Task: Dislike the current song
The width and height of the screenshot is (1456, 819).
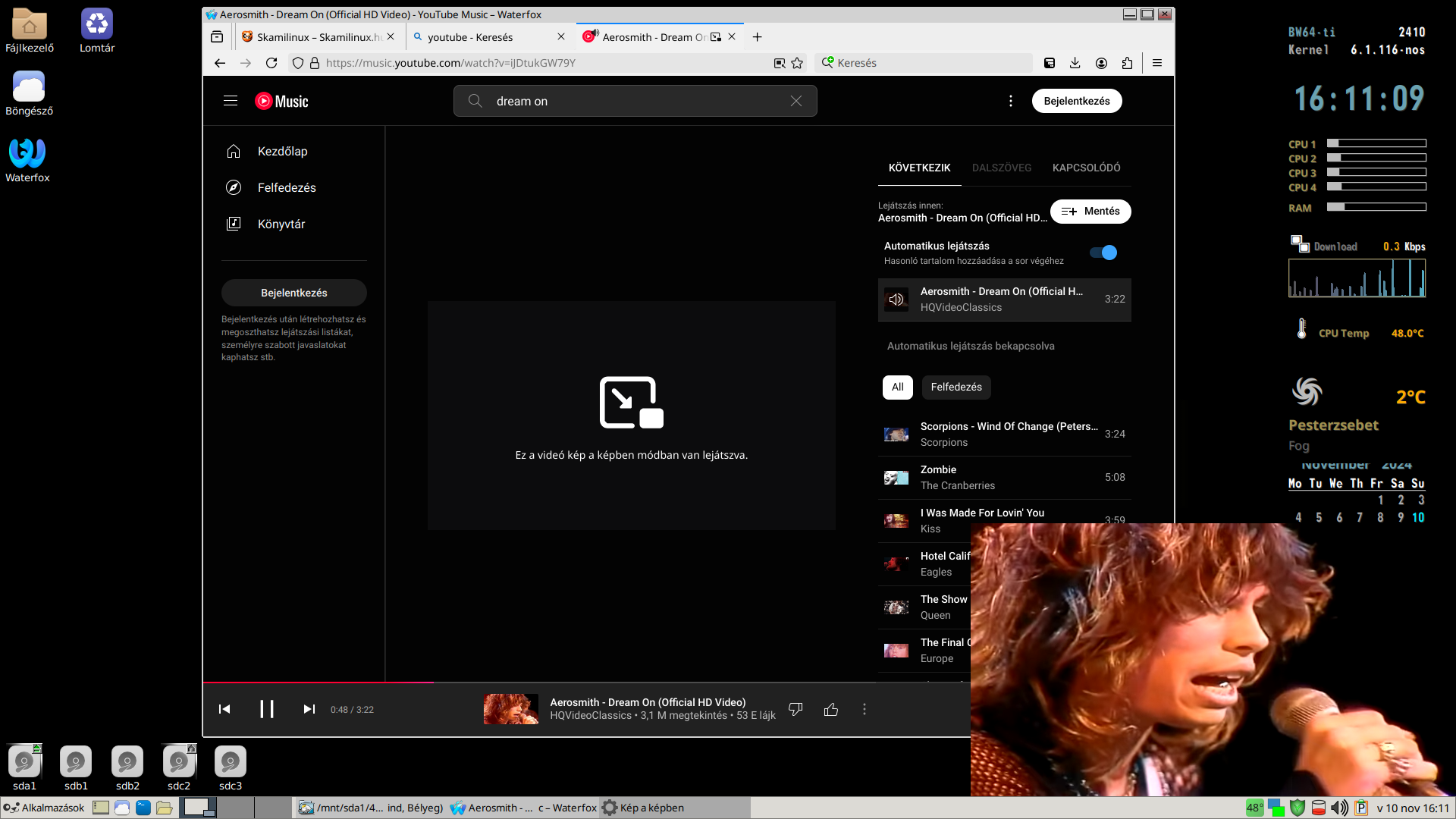Action: tap(795, 709)
